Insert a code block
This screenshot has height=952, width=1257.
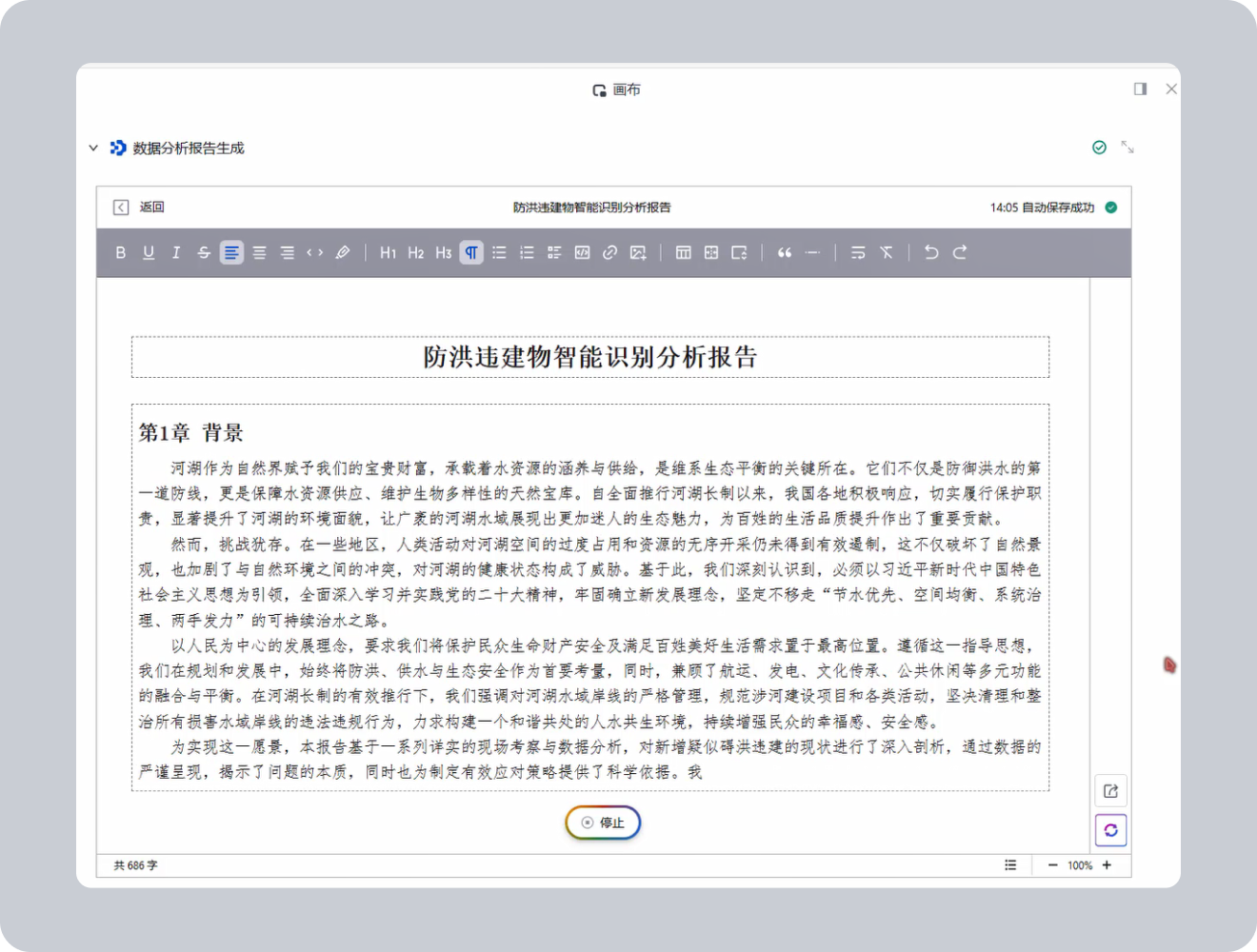tap(582, 252)
